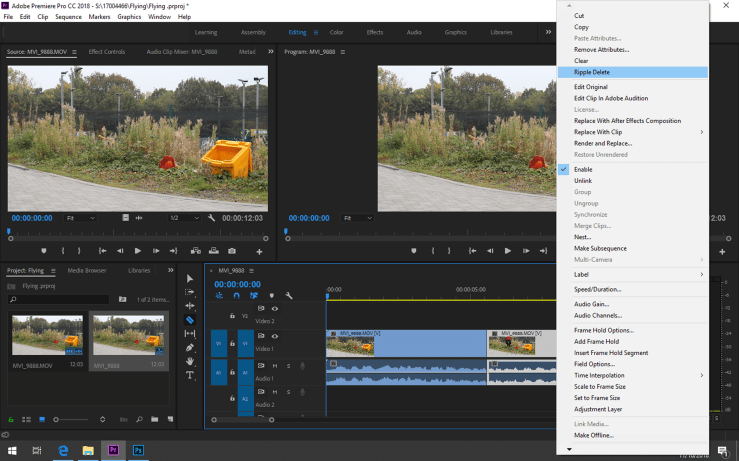This screenshot has height=461, width=739.
Task: Select the Type tool
Action: pyautogui.click(x=190, y=375)
